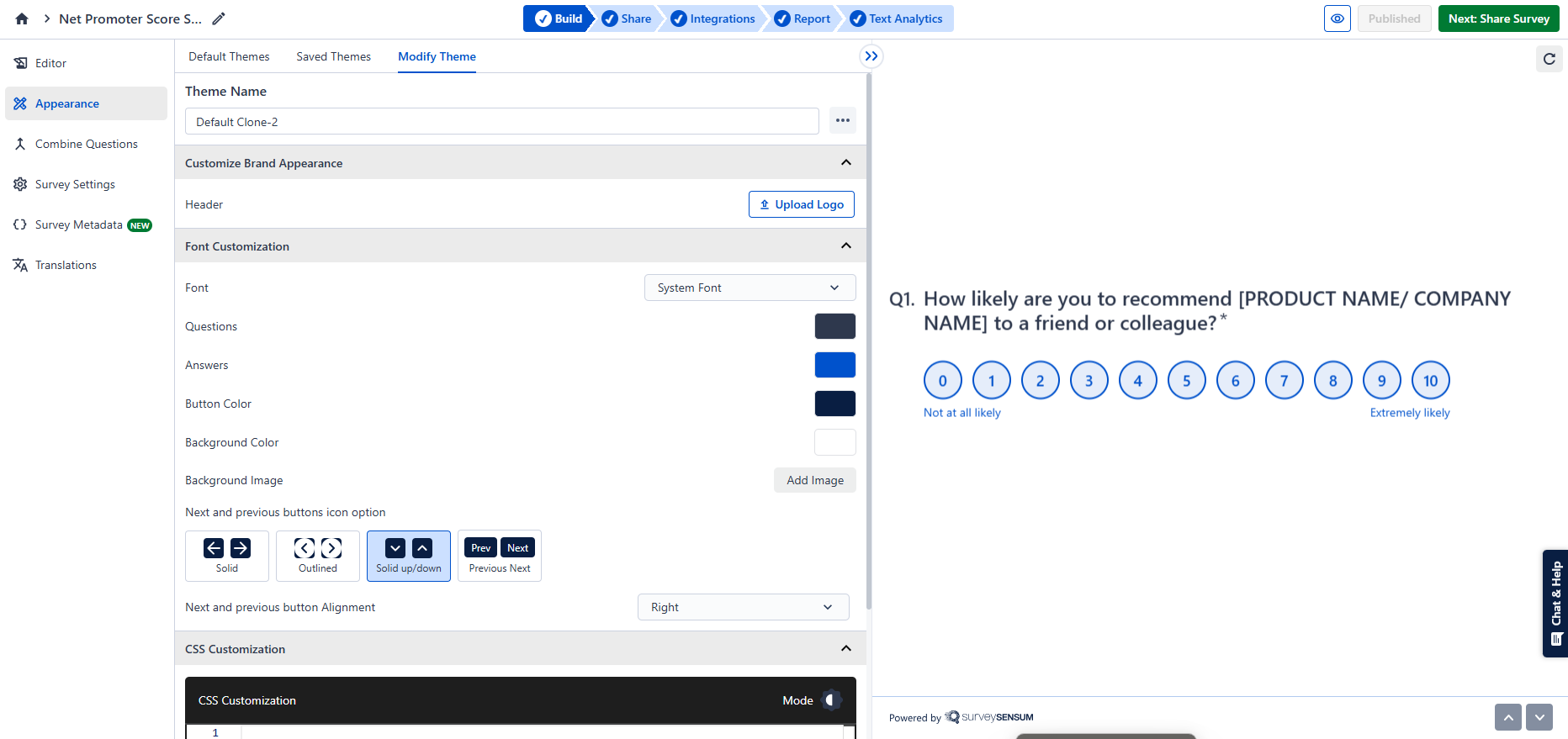The width and height of the screenshot is (1568, 739).
Task: Click the survey preview up arrow button
Action: click(1507, 717)
